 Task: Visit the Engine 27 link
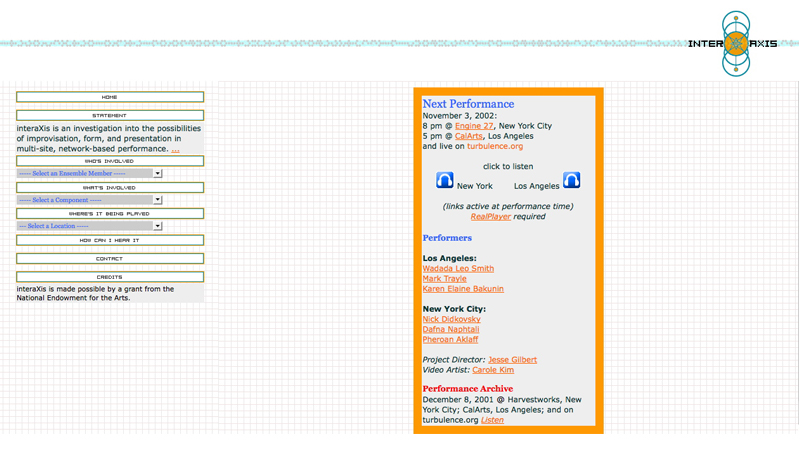pyautogui.click(x=474, y=126)
